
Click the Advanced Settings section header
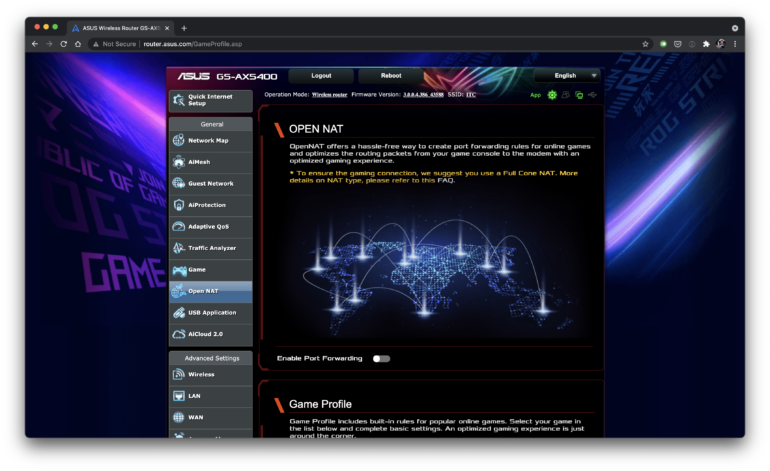pyautogui.click(x=212, y=359)
